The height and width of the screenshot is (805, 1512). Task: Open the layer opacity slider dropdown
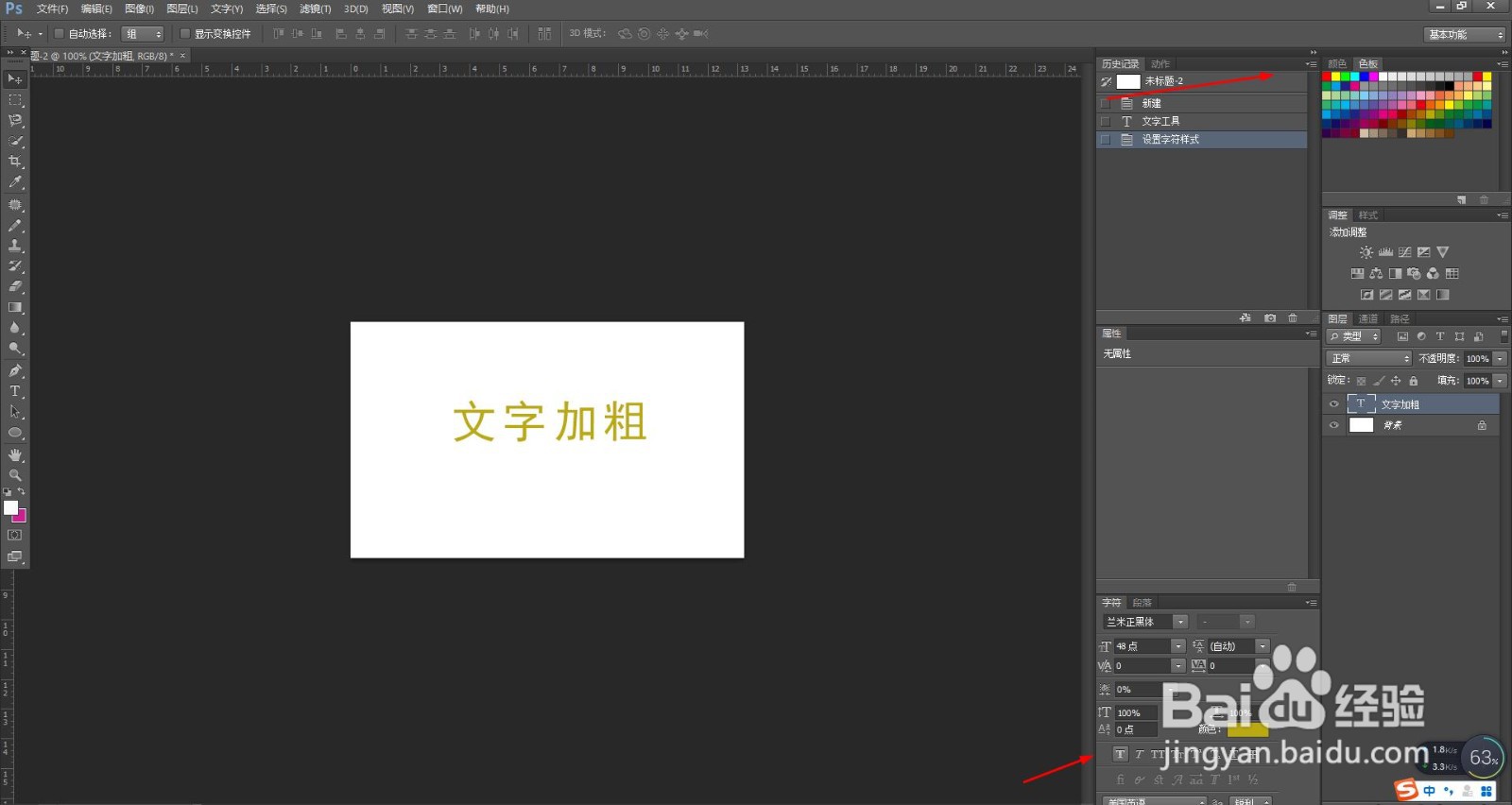pyautogui.click(x=1500, y=358)
